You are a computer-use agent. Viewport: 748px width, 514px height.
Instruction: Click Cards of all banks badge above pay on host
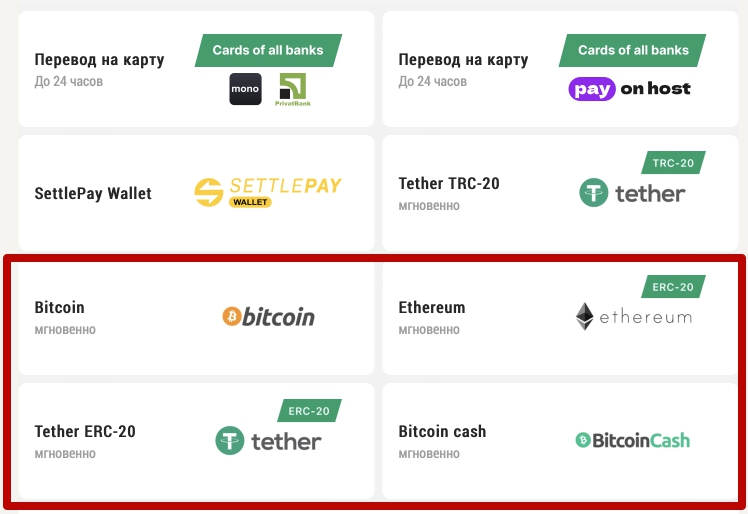click(633, 51)
